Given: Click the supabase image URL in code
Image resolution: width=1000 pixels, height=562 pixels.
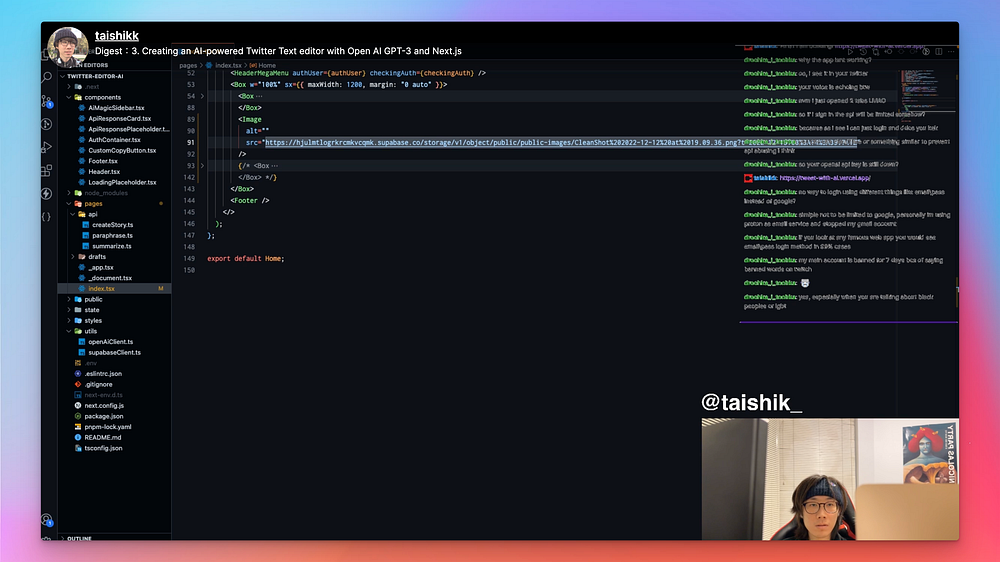Looking at the screenshot, I should pos(561,143).
